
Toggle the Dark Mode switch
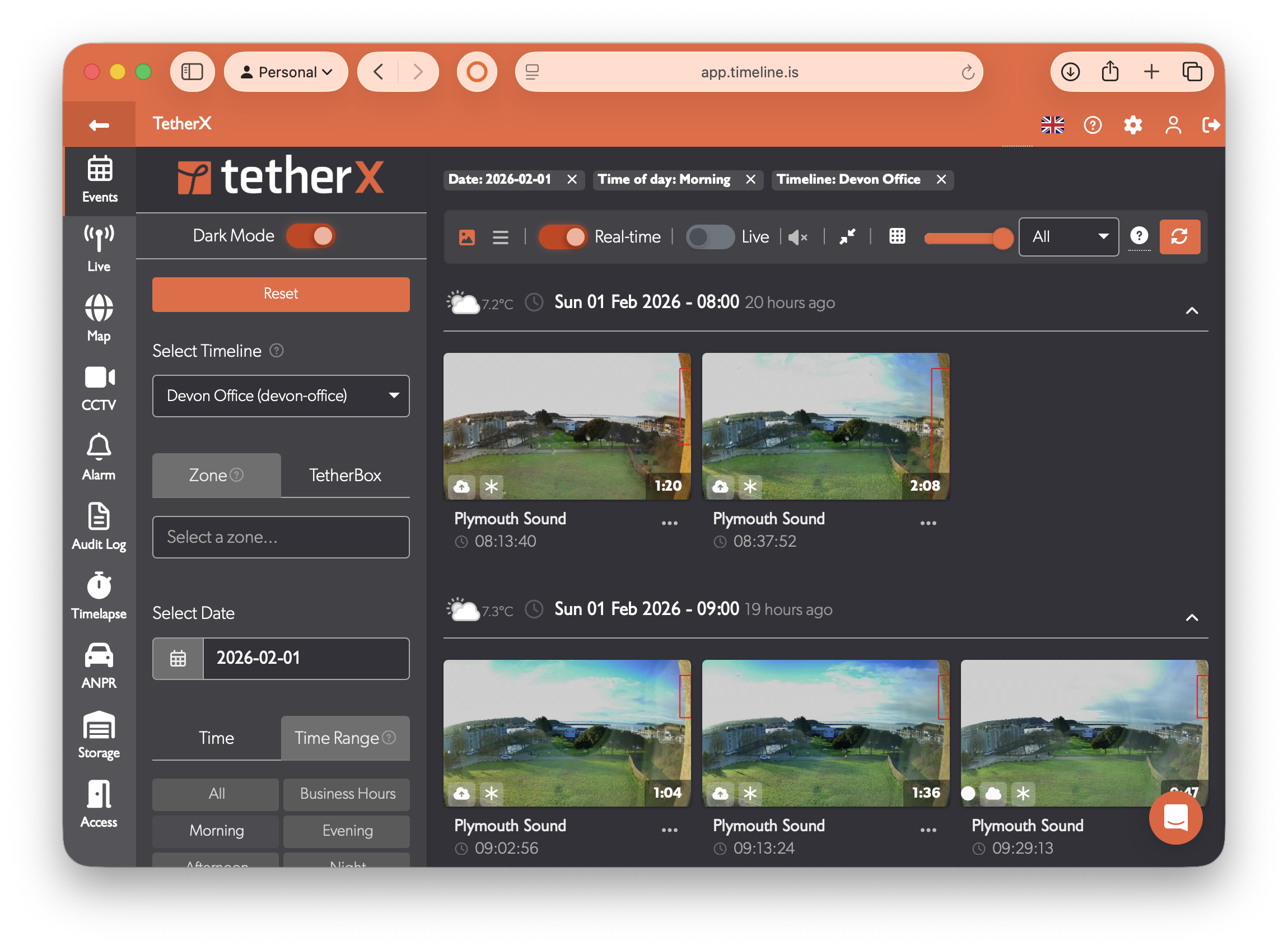(x=310, y=236)
